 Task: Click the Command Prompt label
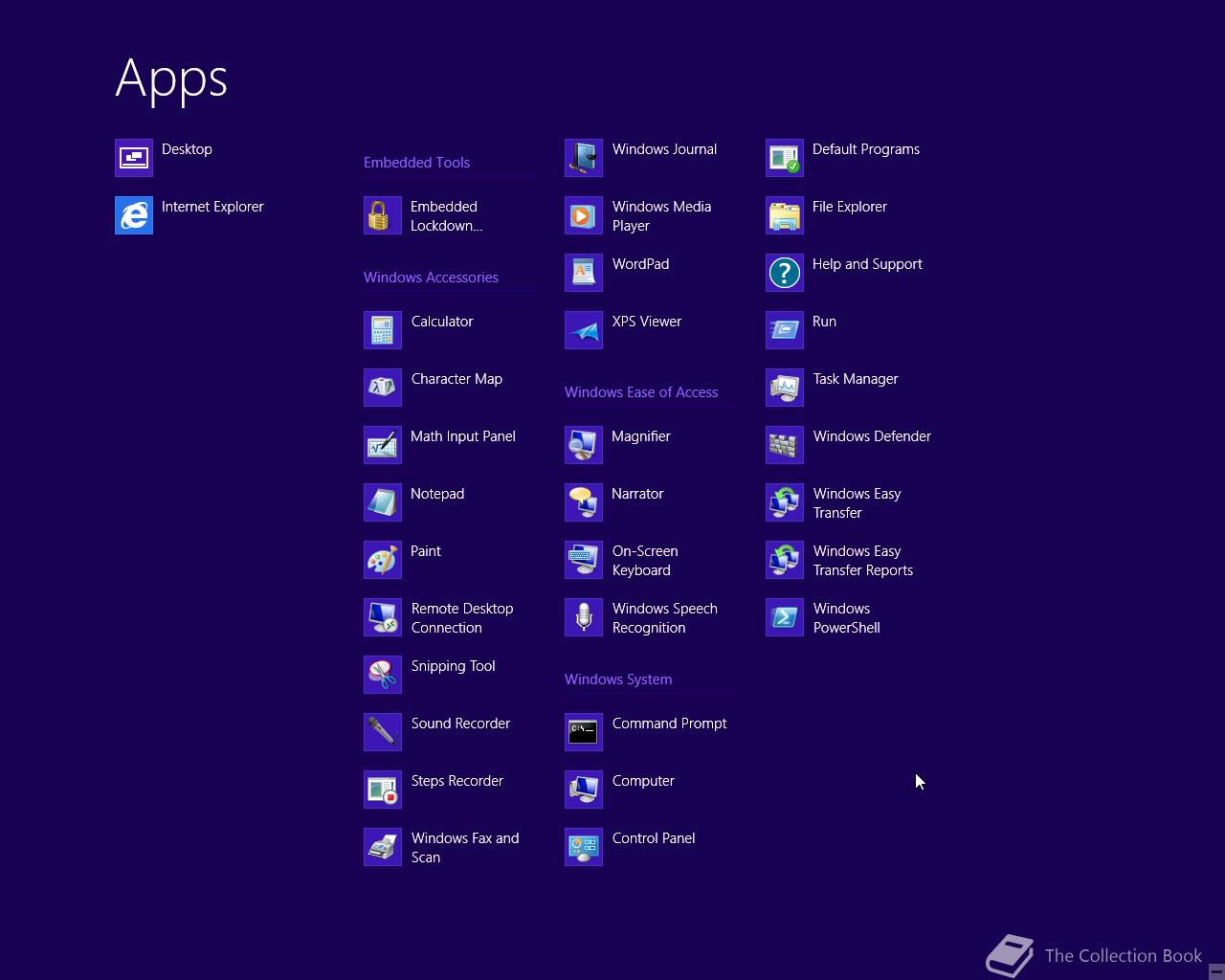coord(669,724)
